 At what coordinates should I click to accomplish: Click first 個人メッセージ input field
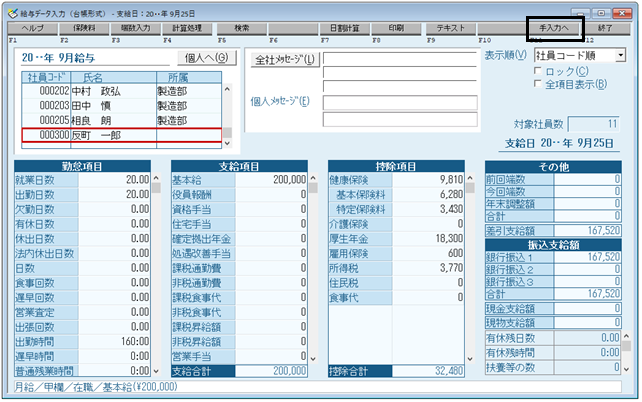[400, 102]
